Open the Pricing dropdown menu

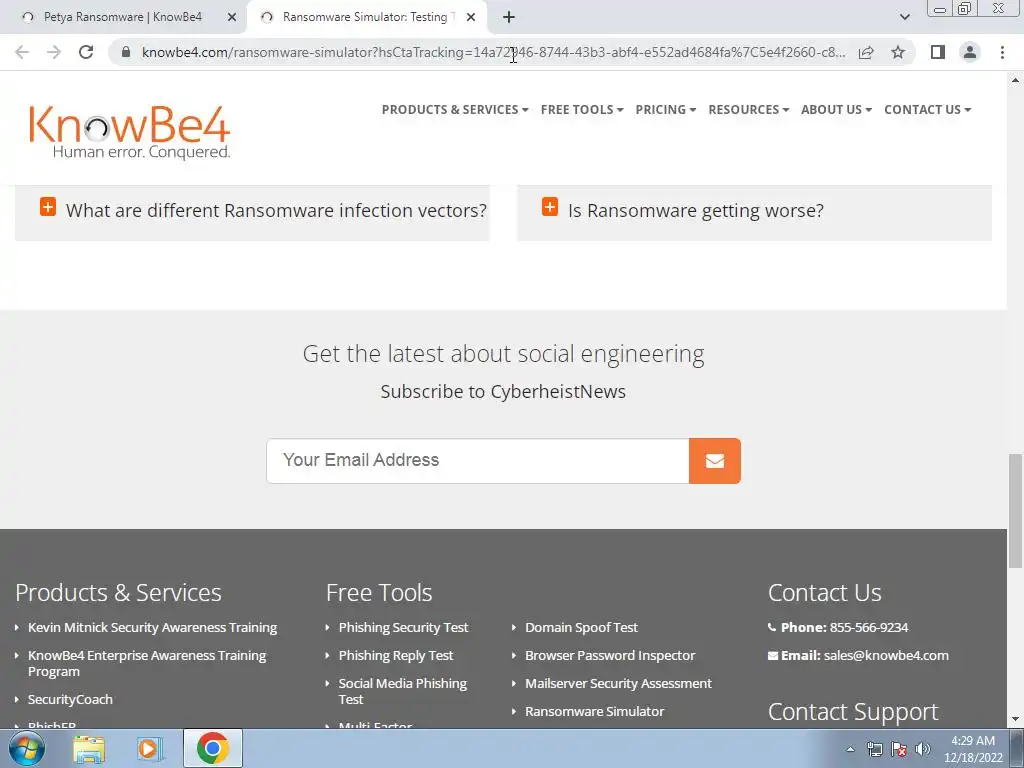tap(665, 110)
